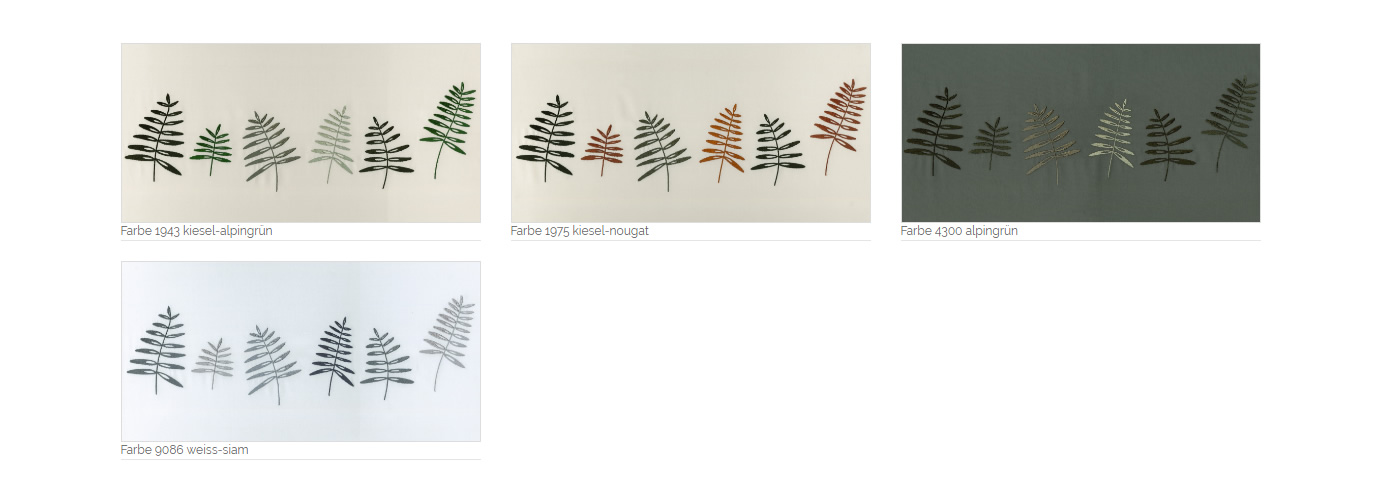Click the beige fern on the alpingrün swatch
The image size is (1400, 500).
coord(1051,145)
